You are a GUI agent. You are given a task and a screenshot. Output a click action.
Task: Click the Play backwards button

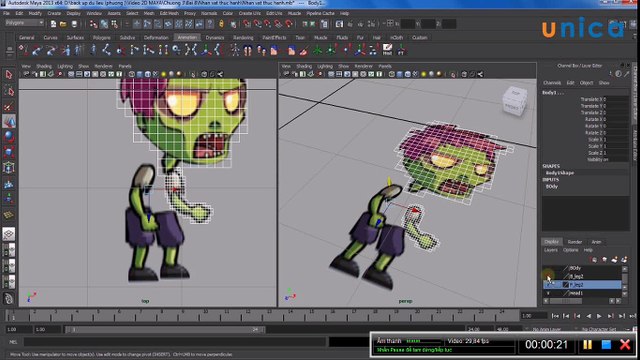point(589,316)
